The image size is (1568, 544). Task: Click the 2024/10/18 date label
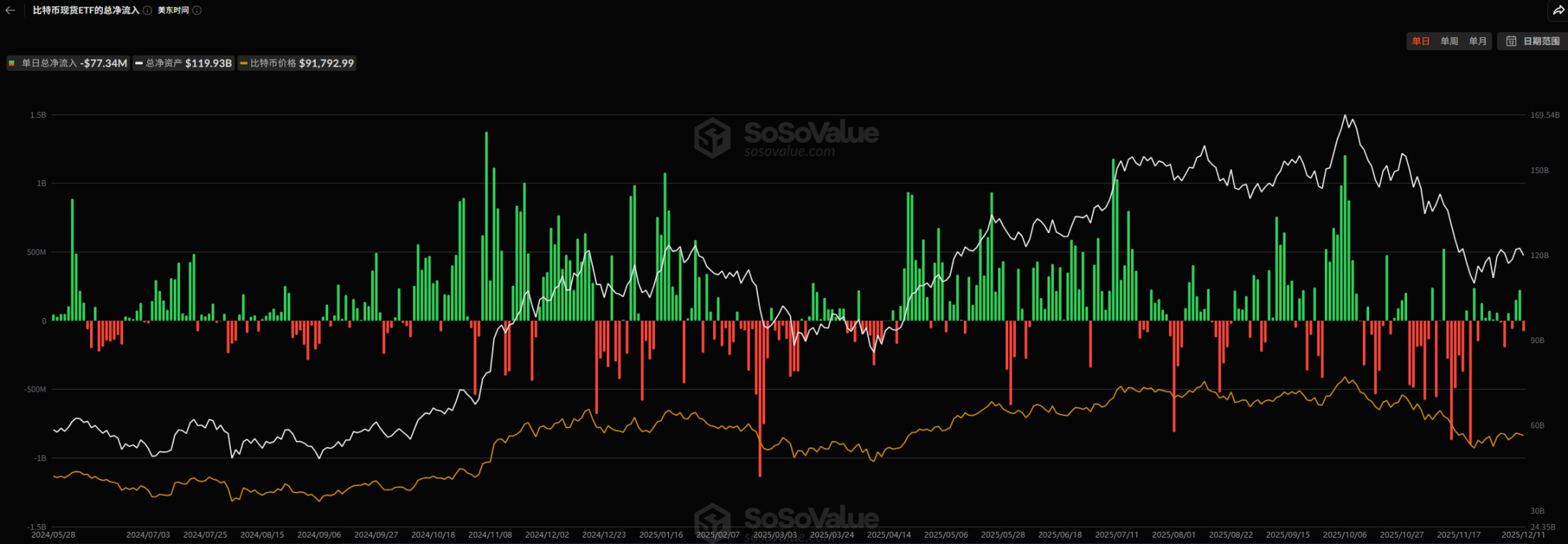(433, 535)
